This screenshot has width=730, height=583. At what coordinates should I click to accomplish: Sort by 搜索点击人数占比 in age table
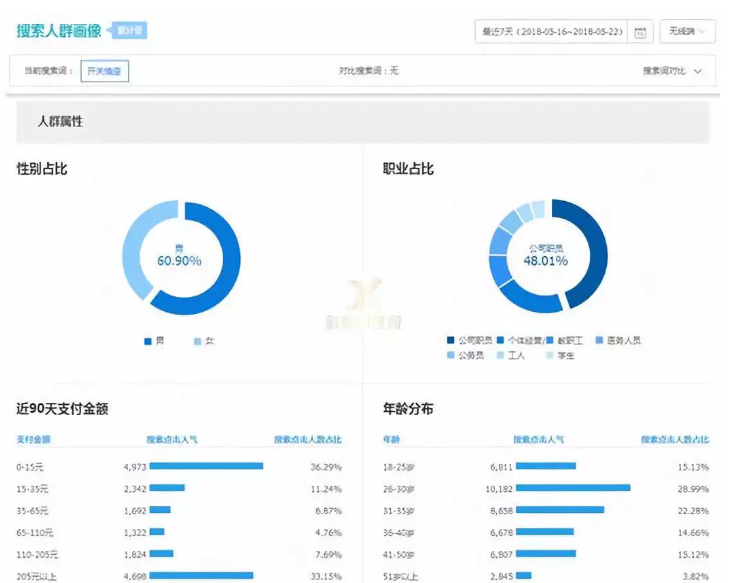[675, 439]
